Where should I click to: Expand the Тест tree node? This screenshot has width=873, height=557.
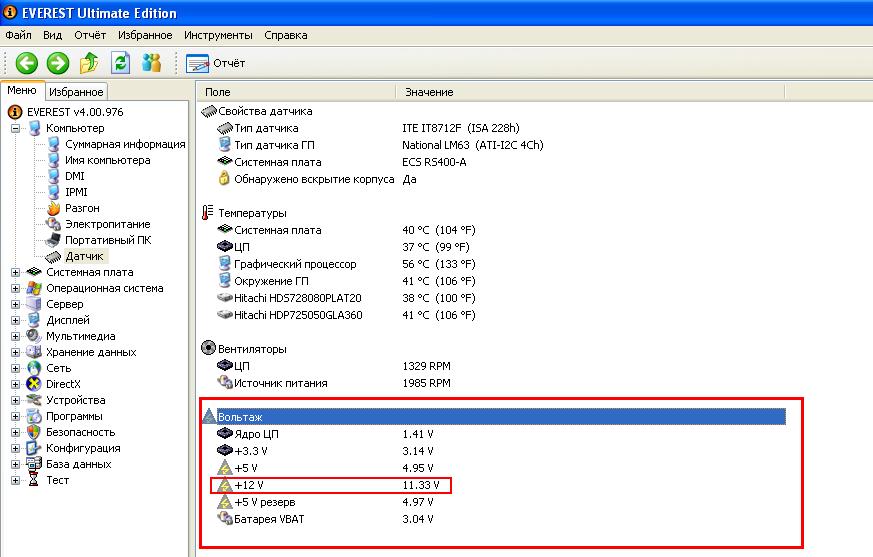(16, 480)
